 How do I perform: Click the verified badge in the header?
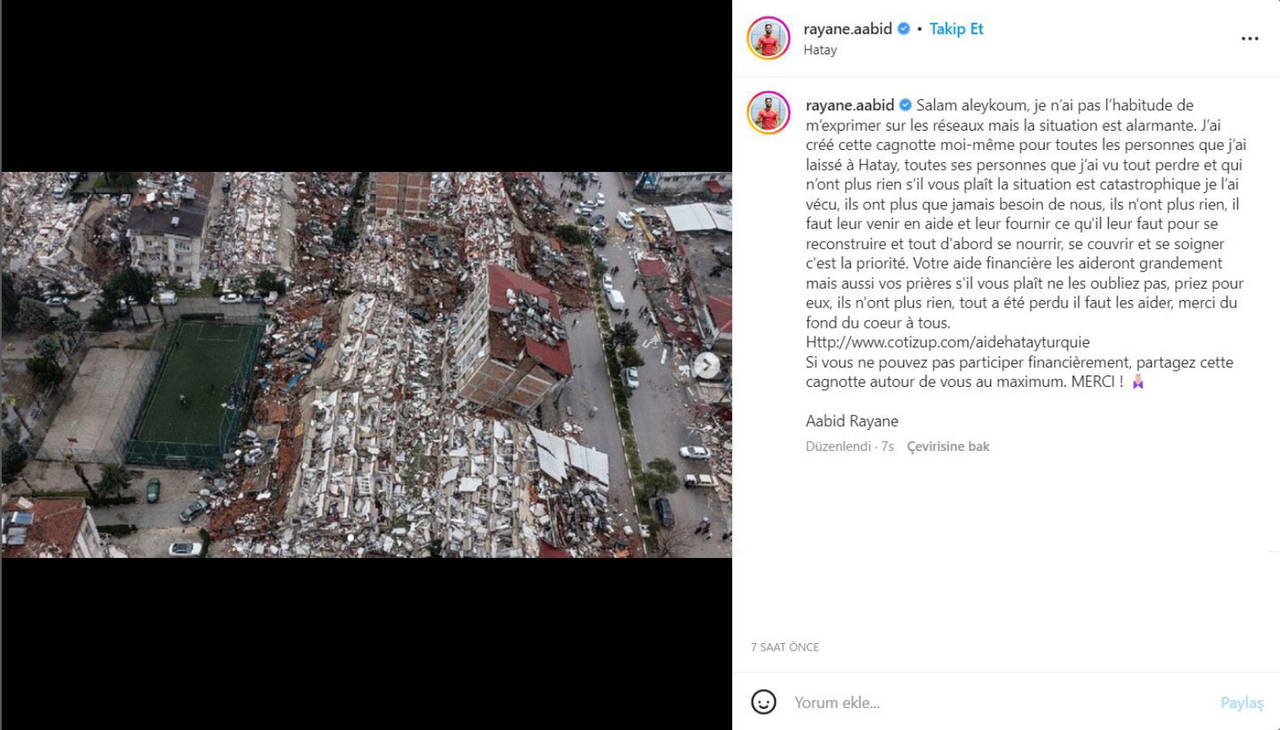(904, 29)
